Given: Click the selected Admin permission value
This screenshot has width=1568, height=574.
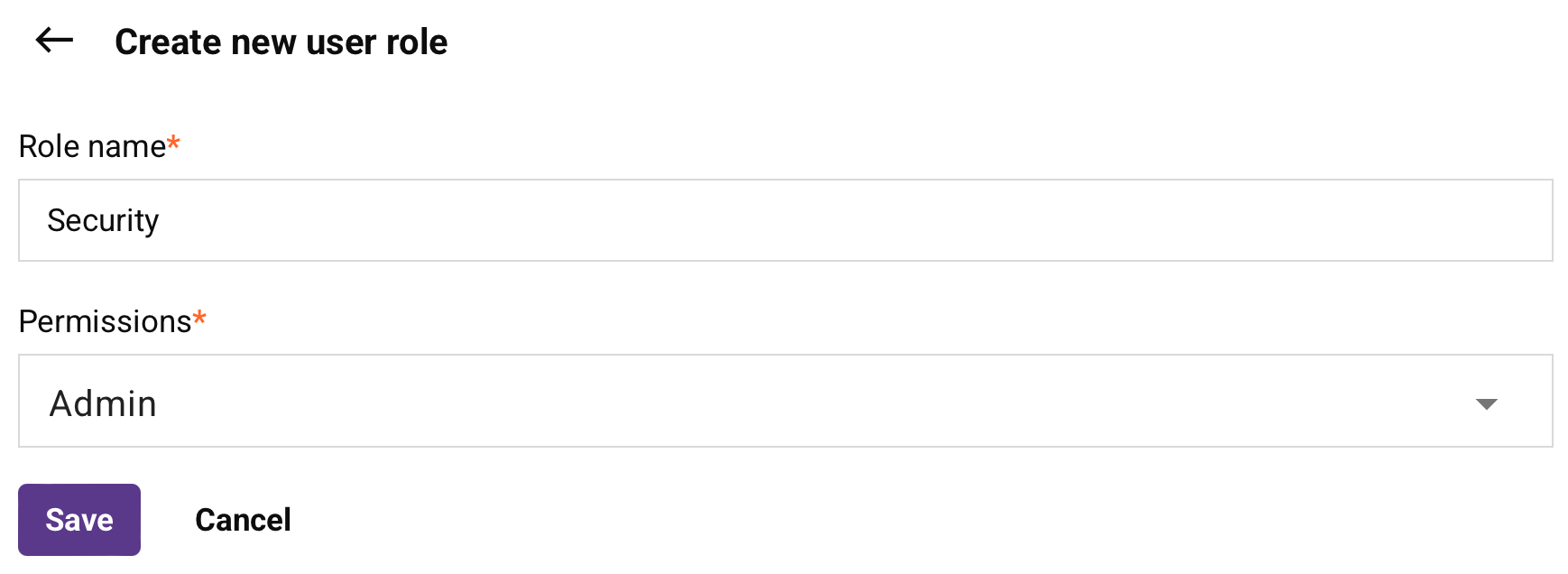Looking at the screenshot, I should click(103, 403).
